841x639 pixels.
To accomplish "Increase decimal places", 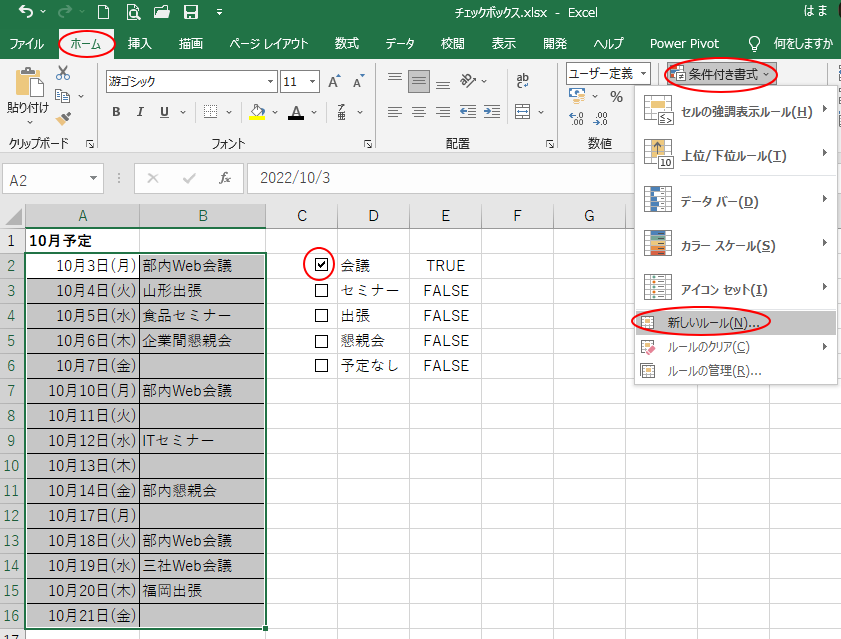I will coord(577,119).
